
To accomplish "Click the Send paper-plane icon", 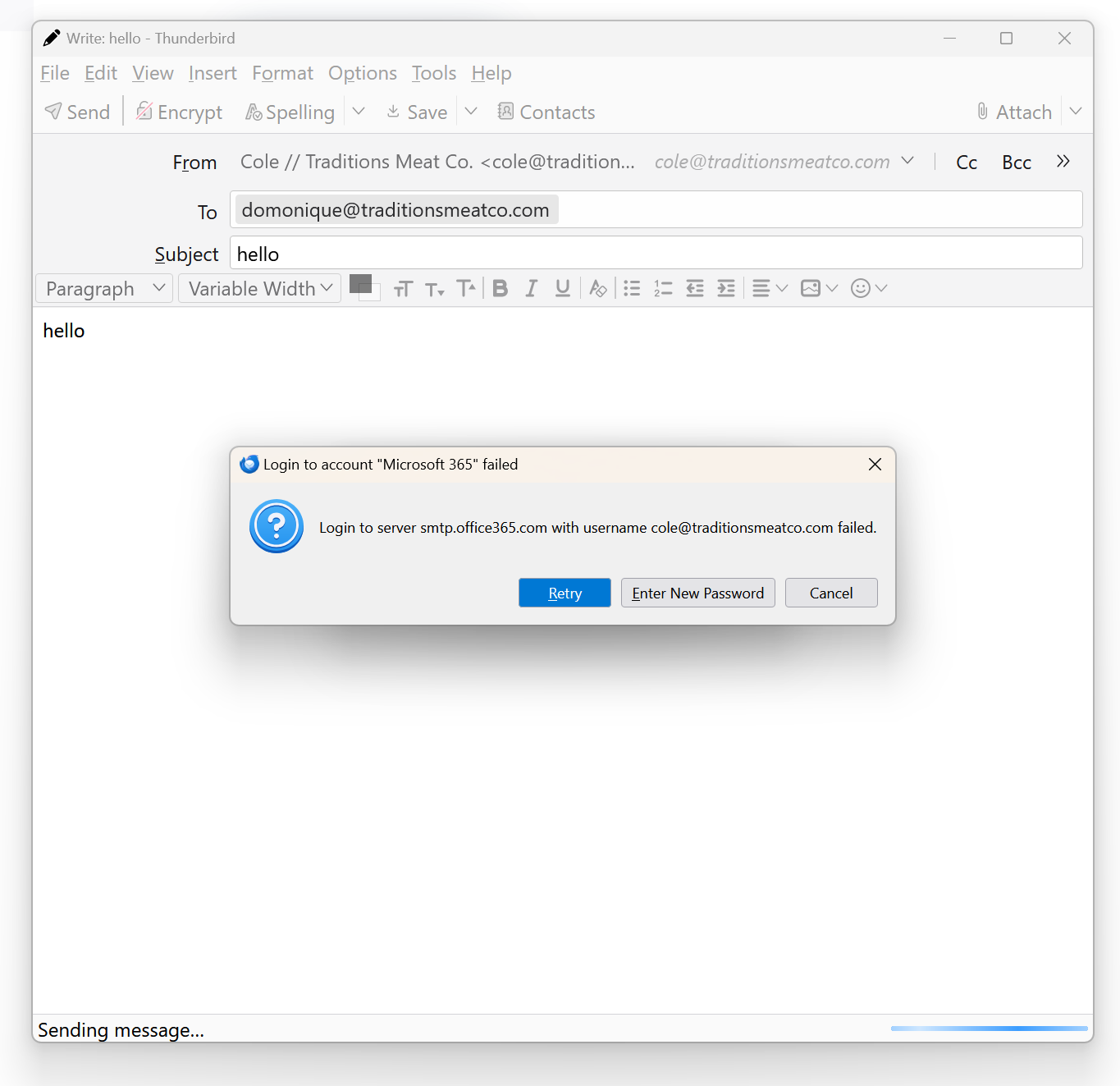I will tap(53, 112).
